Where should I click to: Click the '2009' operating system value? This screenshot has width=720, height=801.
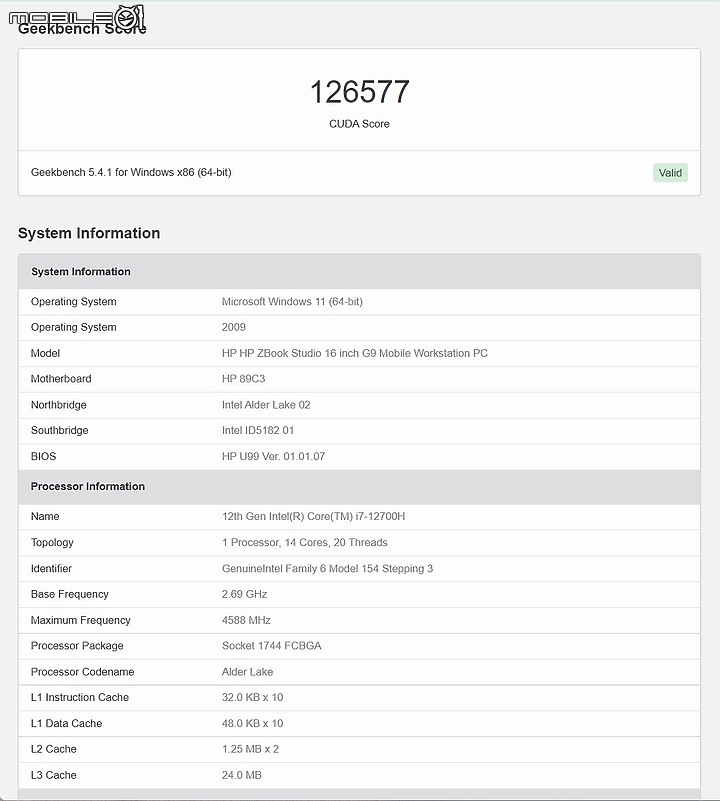click(x=234, y=327)
